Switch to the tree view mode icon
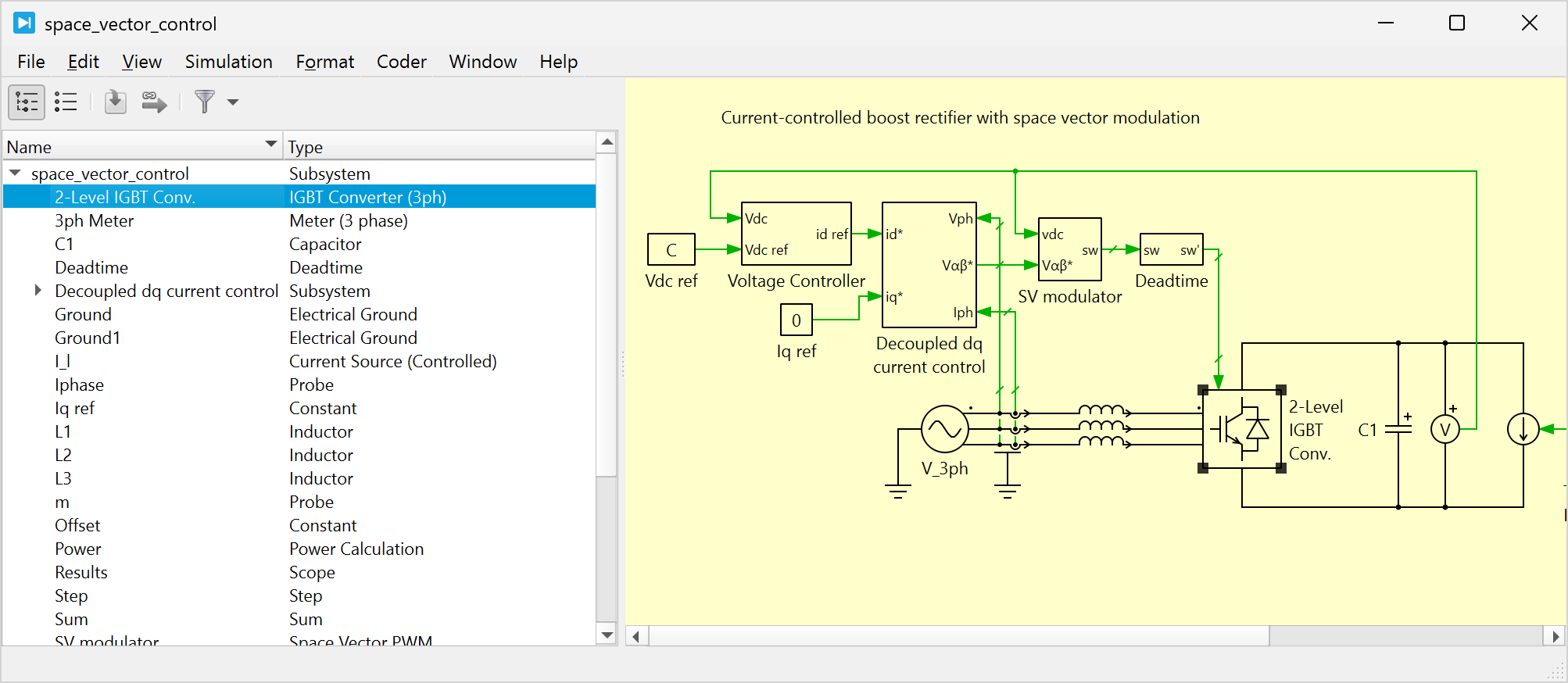 point(27,102)
